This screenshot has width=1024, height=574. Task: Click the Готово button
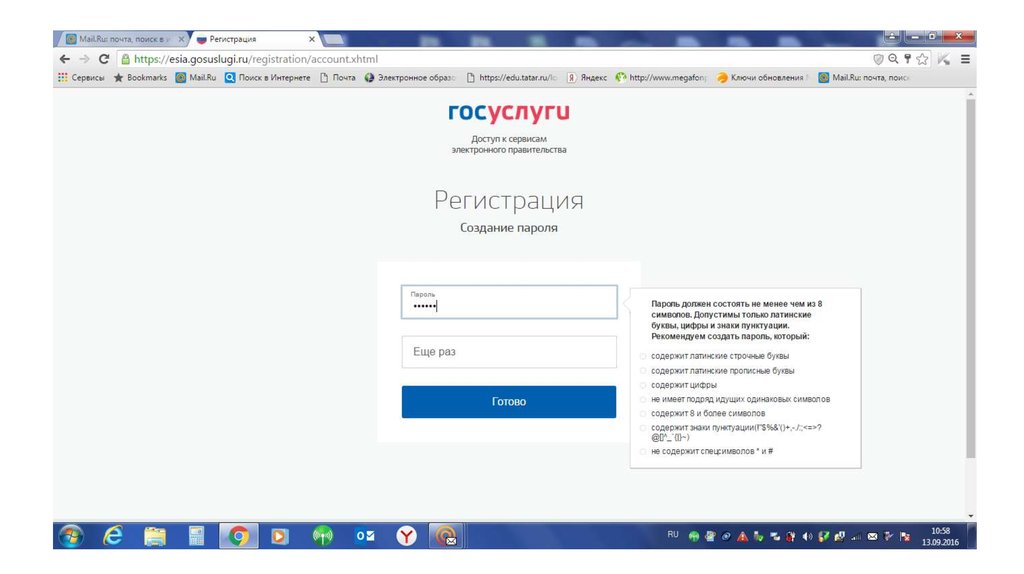508,402
